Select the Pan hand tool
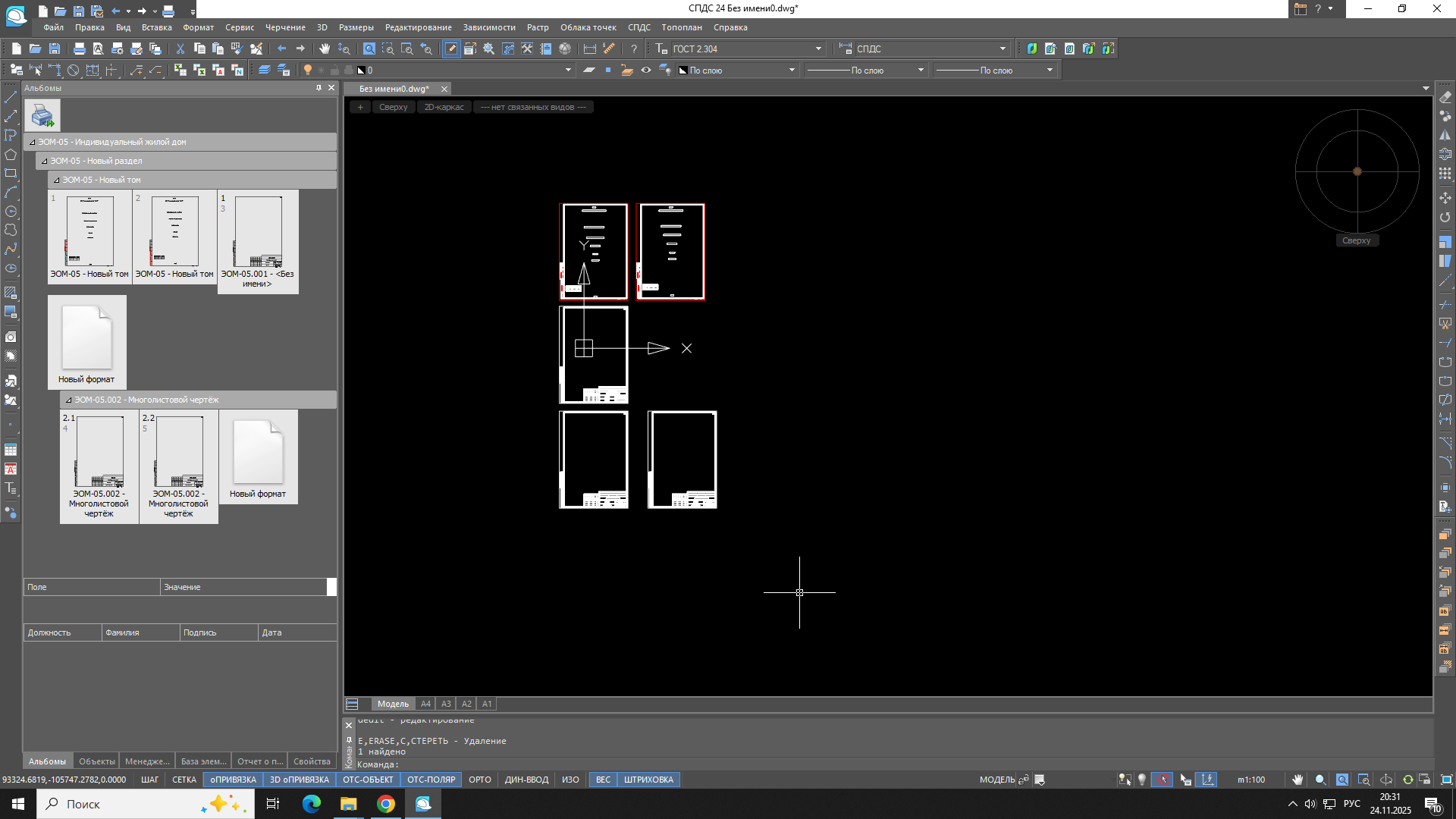 click(325, 49)
